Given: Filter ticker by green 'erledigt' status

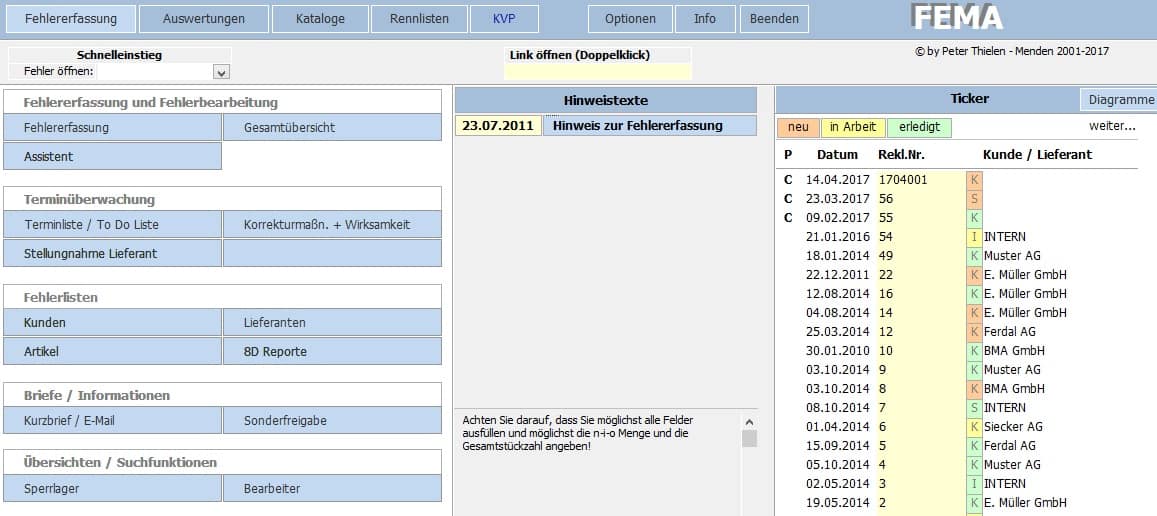Looking at the screenshot, I should [x=919, y=127].
